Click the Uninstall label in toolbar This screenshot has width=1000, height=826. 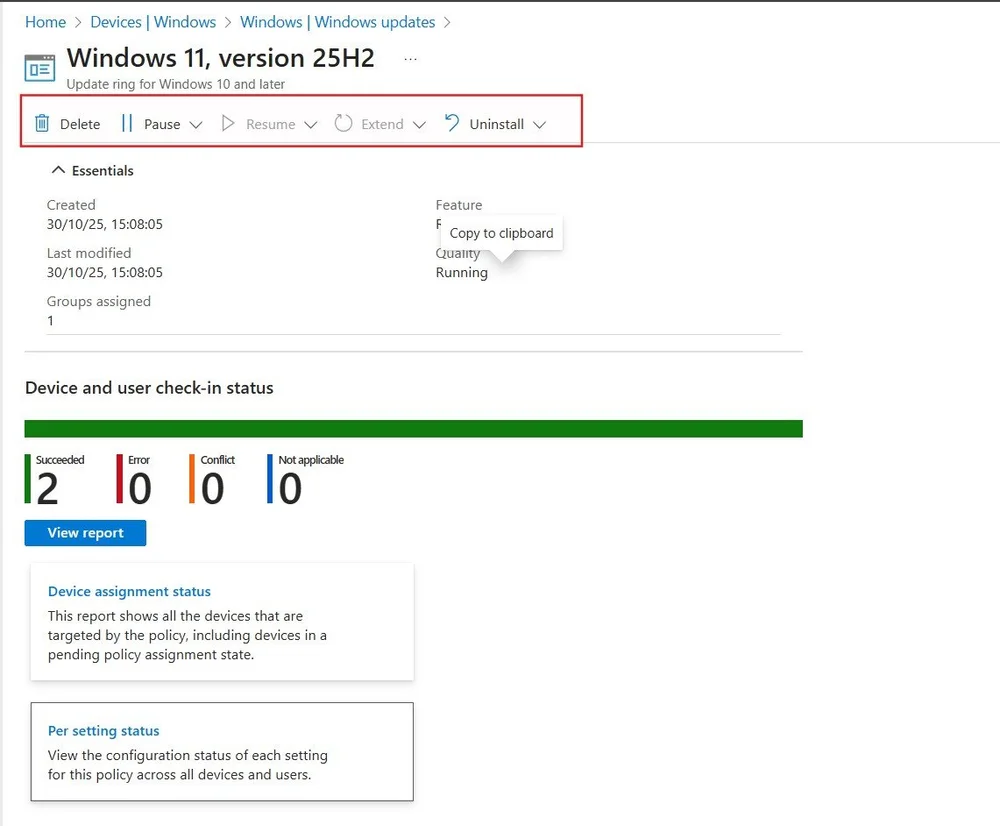tap(497, 124)
